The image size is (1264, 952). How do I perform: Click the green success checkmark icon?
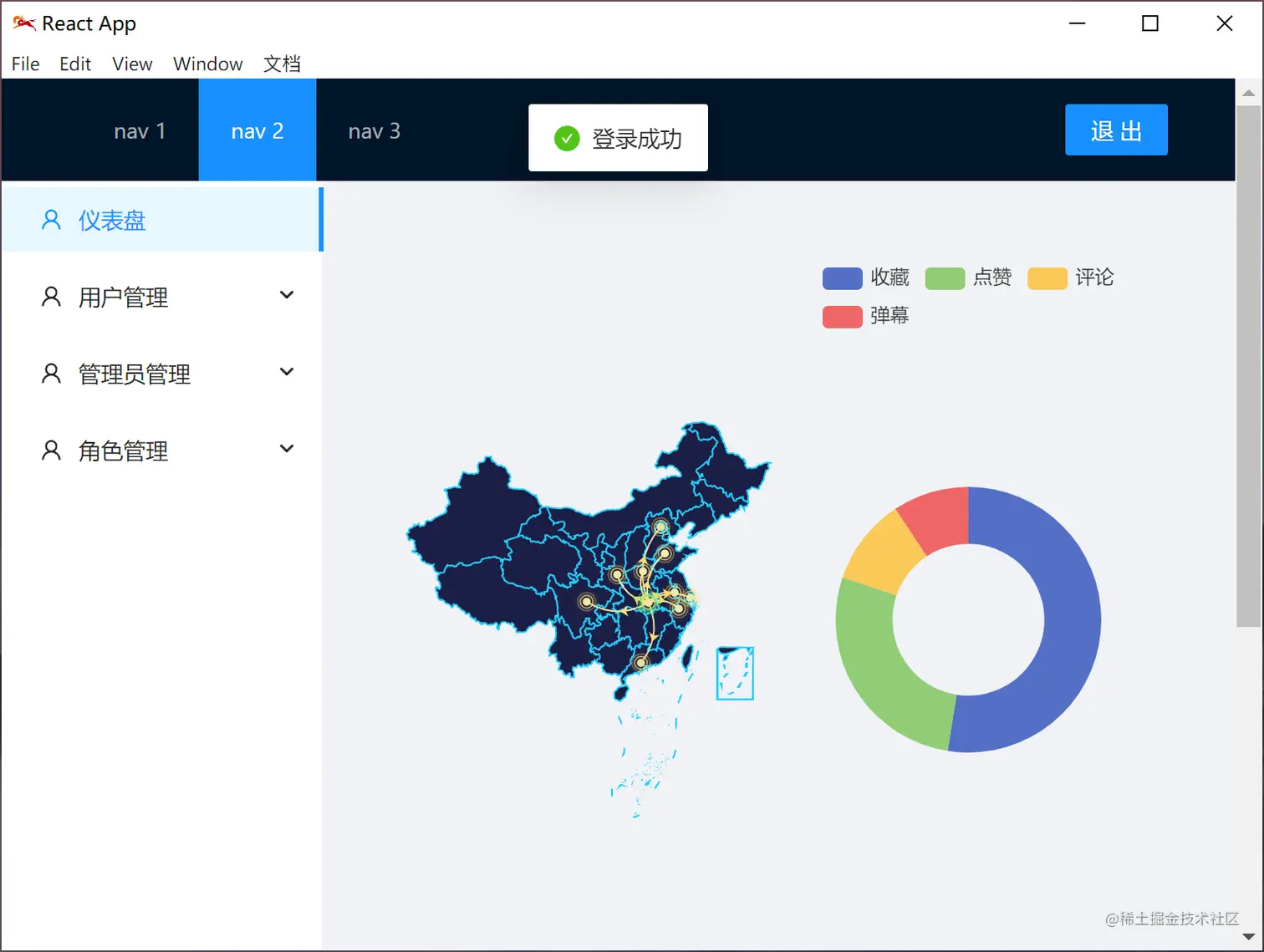pyautogui.click(x=567, y=139)
